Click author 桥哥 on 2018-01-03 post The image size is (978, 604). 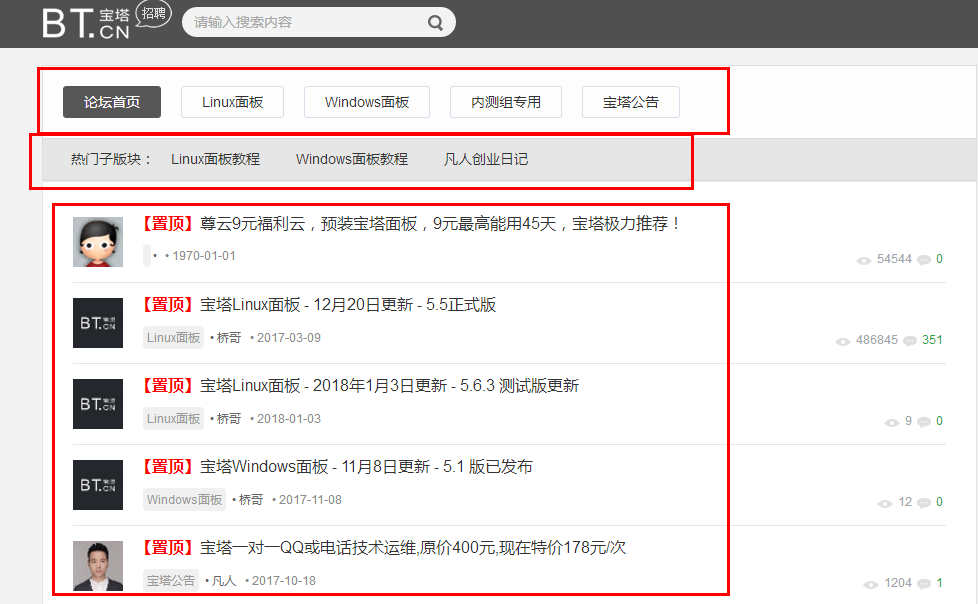click(x=228, y=419)
